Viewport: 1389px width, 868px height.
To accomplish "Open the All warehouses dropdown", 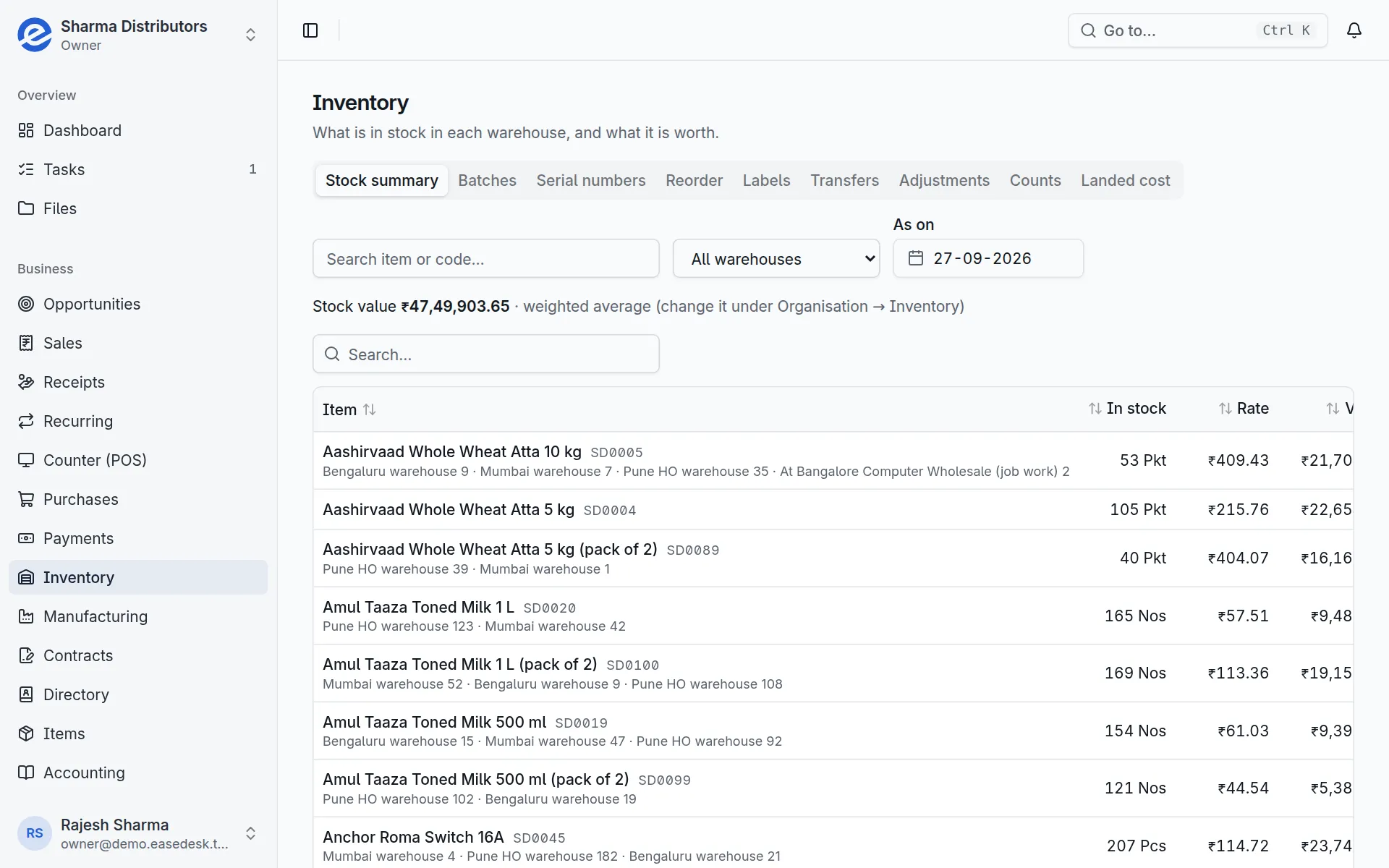I will tap(776, 258).
